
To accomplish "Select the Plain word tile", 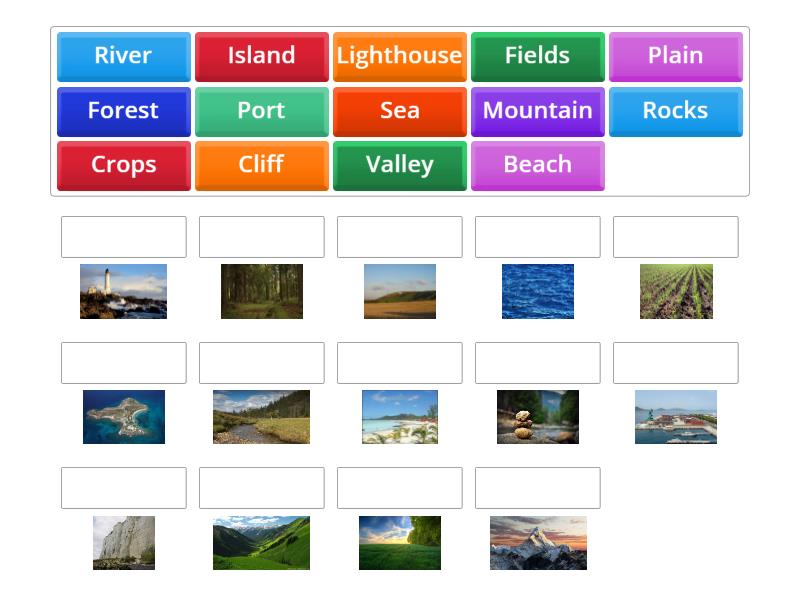I will [675, 56].
